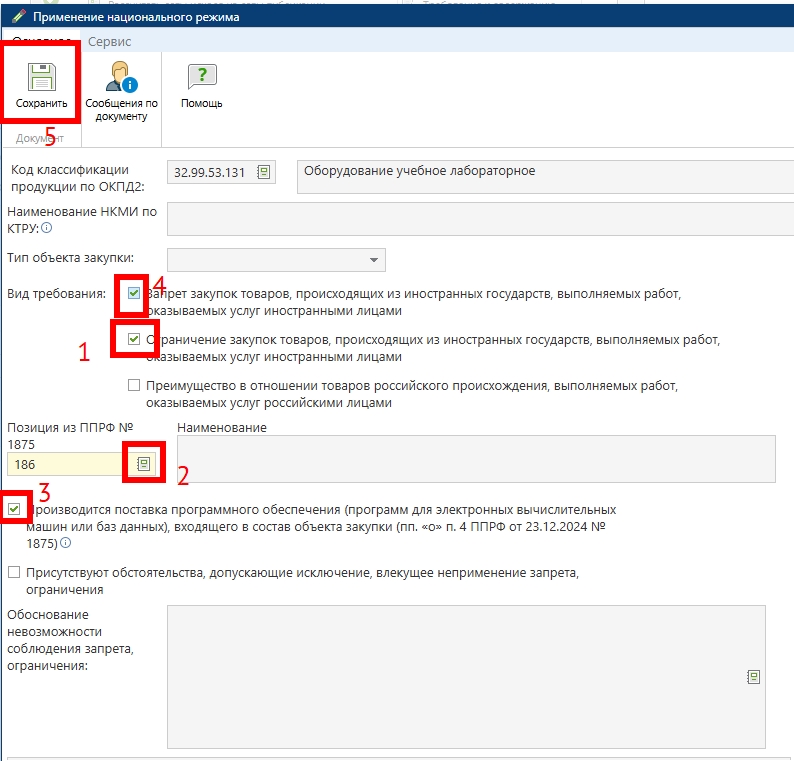Expand Тип объекта закупки dropdown
Image resolution: width=794 pixels, height=761 pixels.
pyautogui.click(x=375, y=260)
